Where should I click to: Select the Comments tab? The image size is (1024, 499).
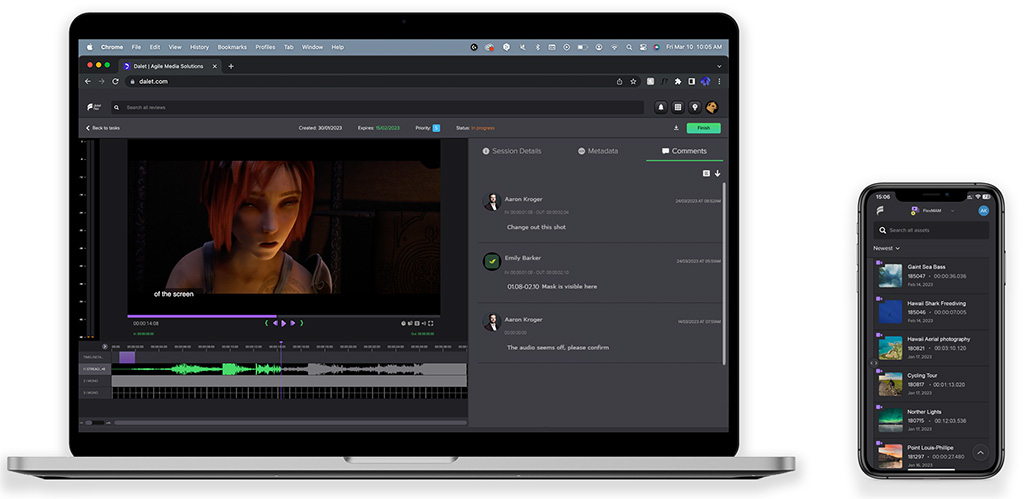click(684, 151)
